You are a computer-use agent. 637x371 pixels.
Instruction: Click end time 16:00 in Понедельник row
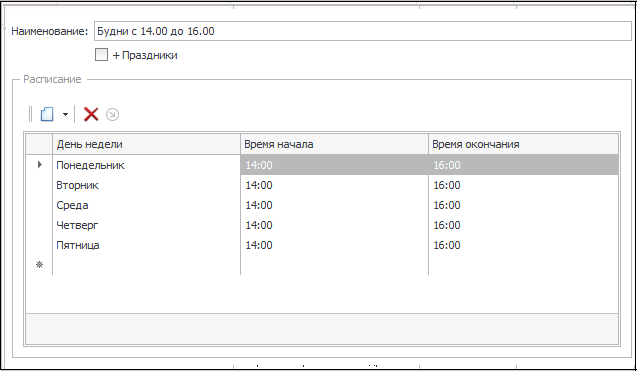click(524, 165)
